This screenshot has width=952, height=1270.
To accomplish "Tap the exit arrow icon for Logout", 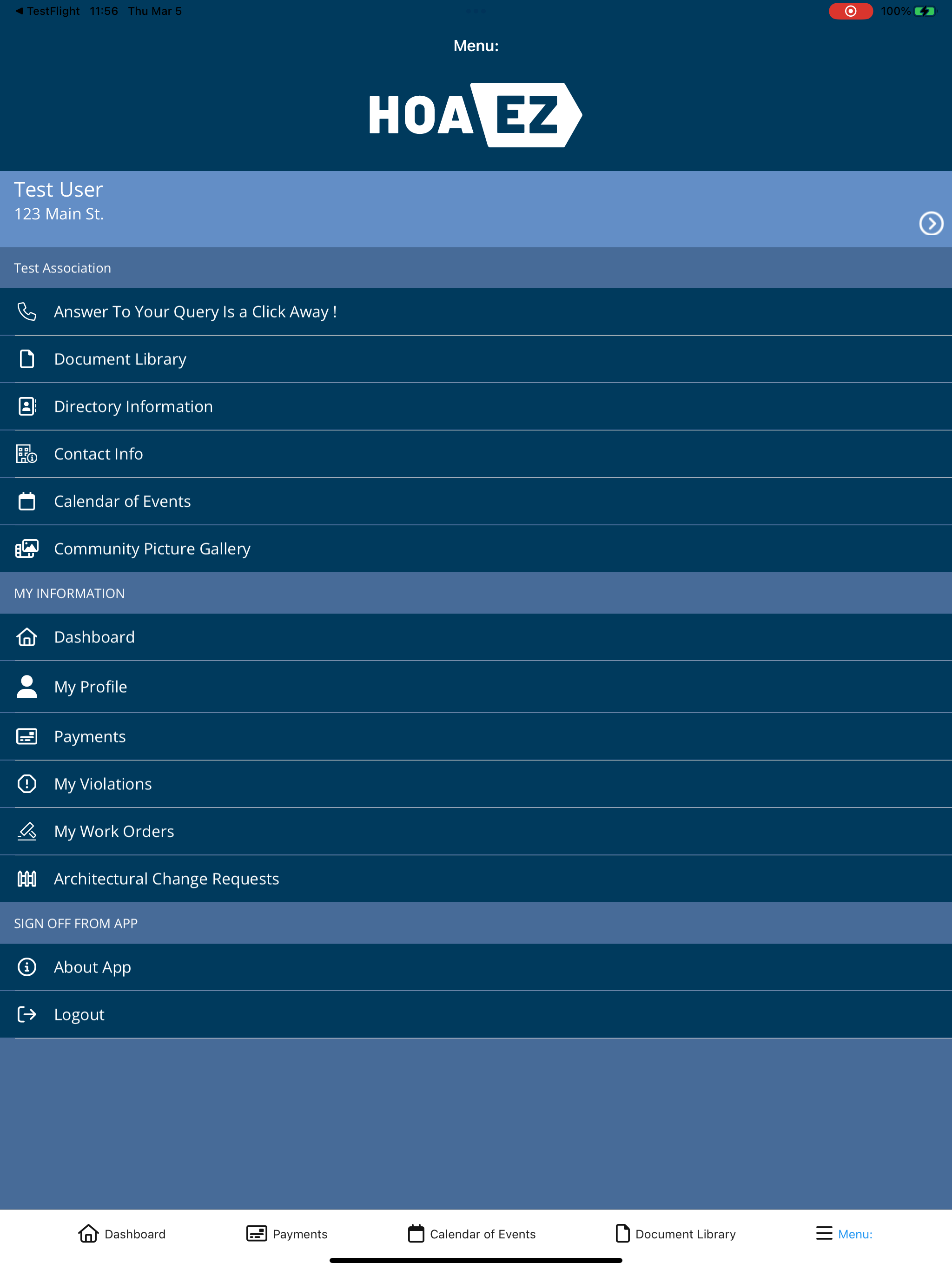I will click(26, 1014).
